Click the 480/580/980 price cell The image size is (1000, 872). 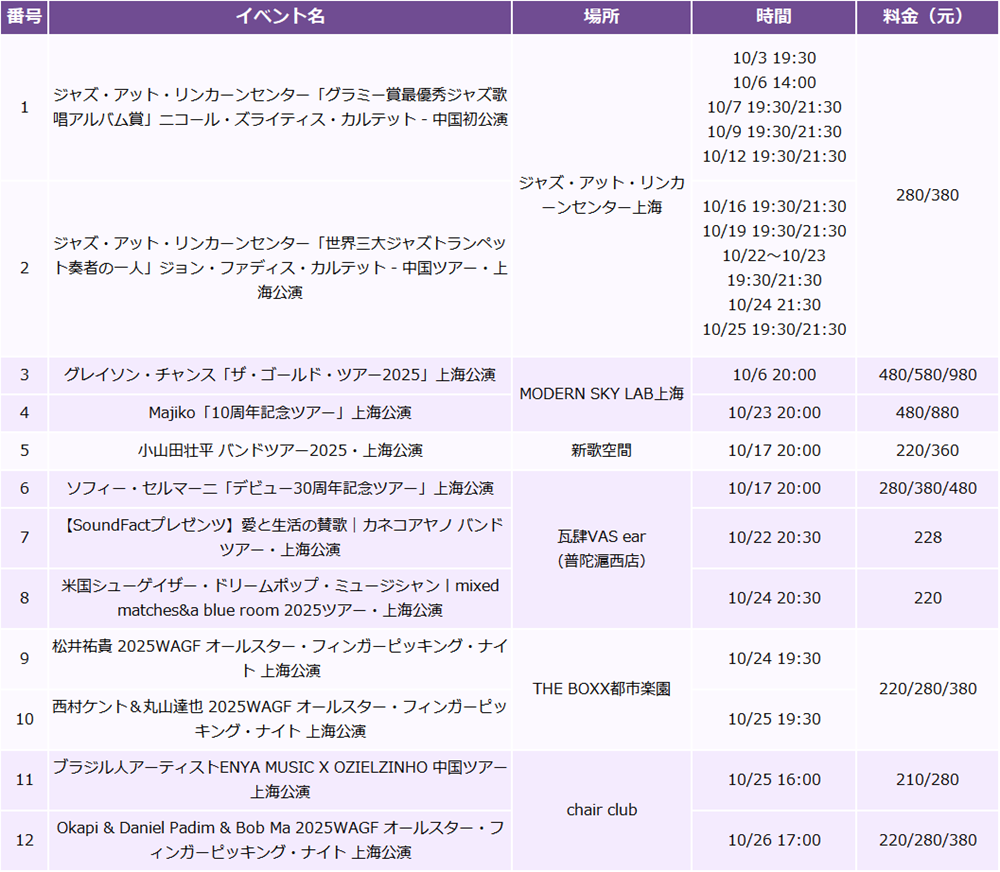coord(926,375)
